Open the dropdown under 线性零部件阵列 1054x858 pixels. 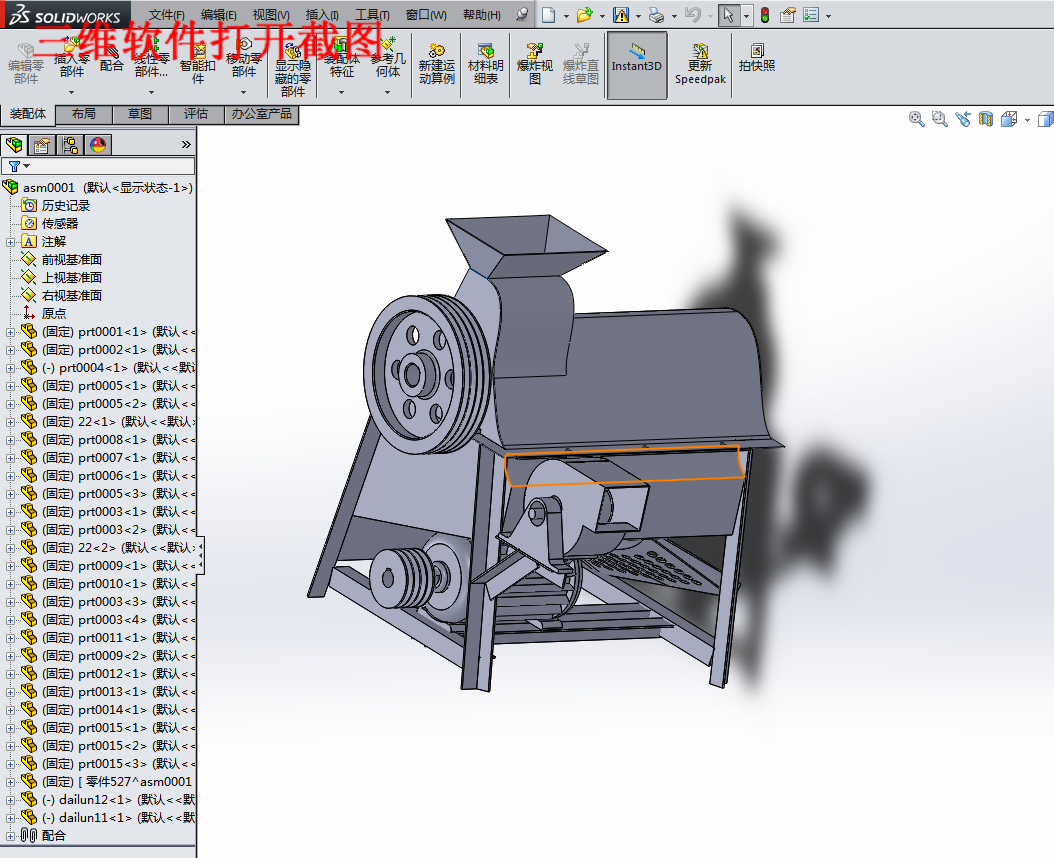(151, 92)
